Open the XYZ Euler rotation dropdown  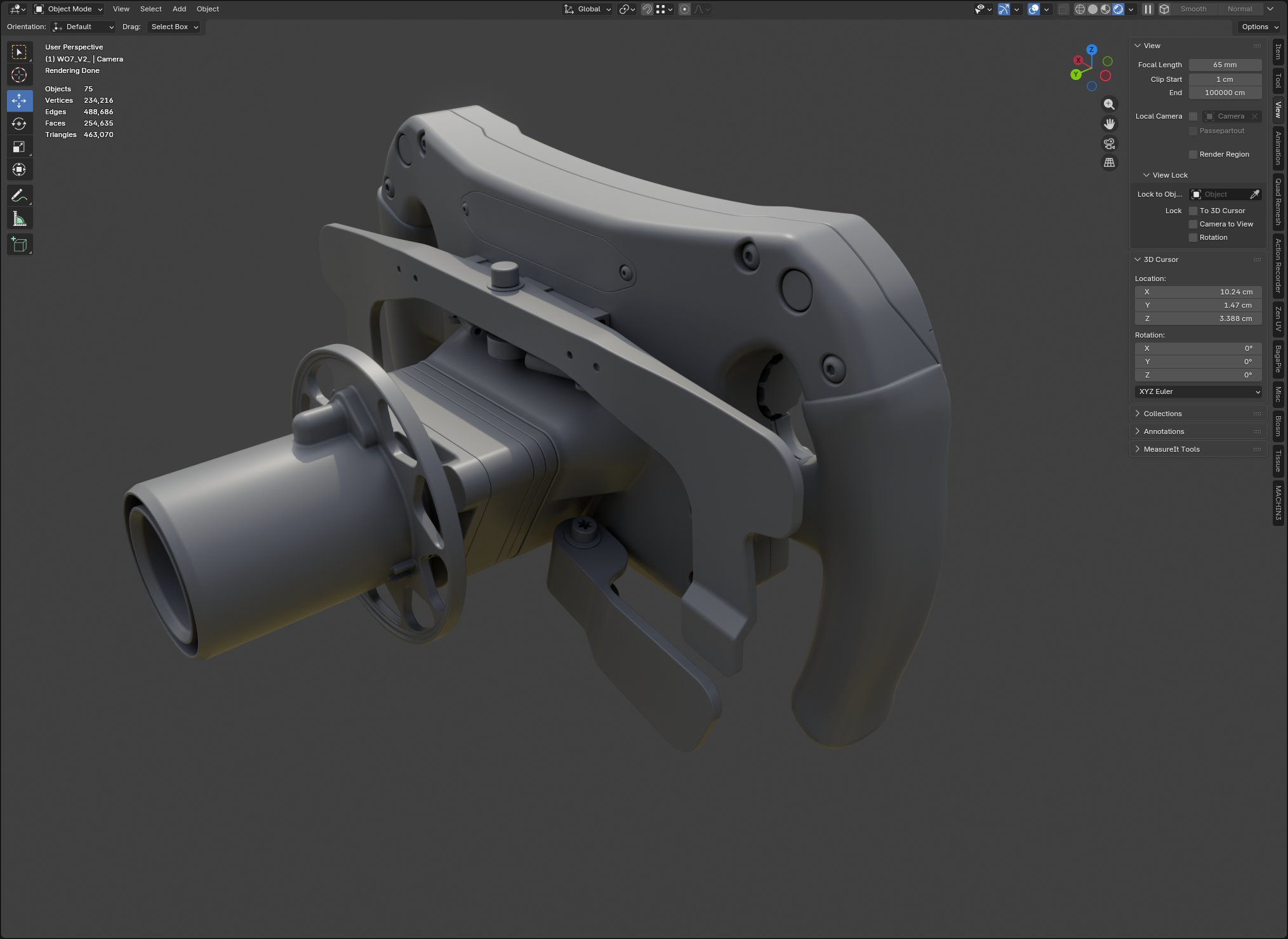click(1197, 391)
